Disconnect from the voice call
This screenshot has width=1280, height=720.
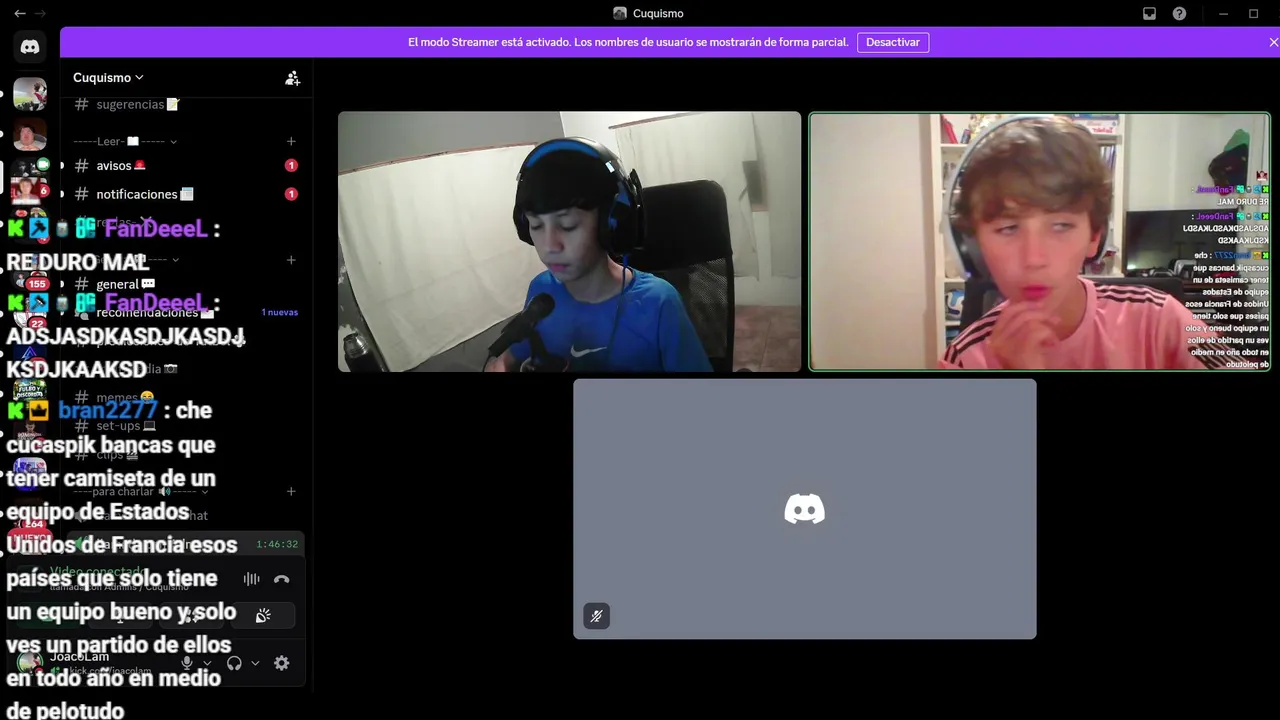pyautogui.click(x=282, y=579)
